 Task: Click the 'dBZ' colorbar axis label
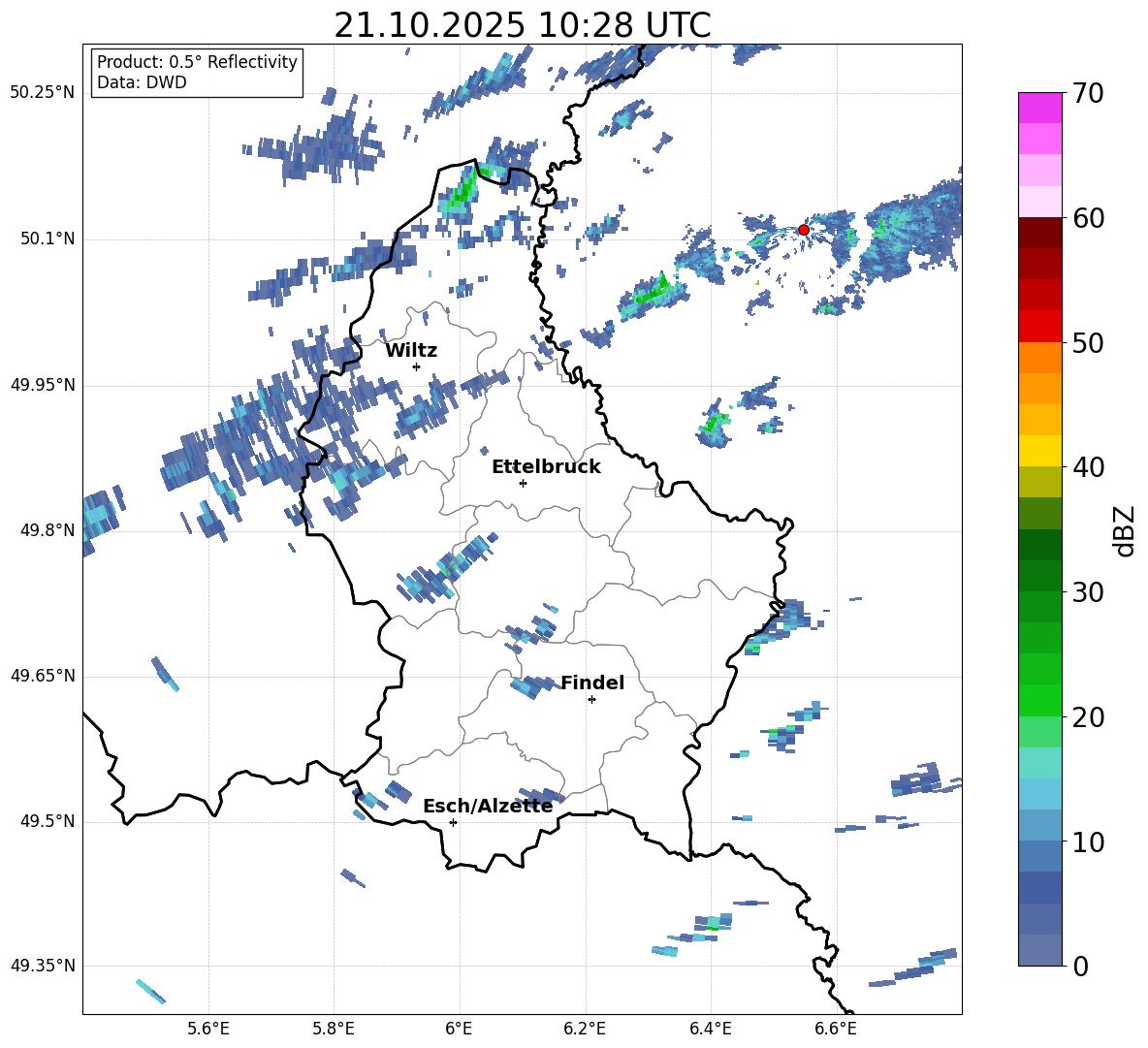1126,530
